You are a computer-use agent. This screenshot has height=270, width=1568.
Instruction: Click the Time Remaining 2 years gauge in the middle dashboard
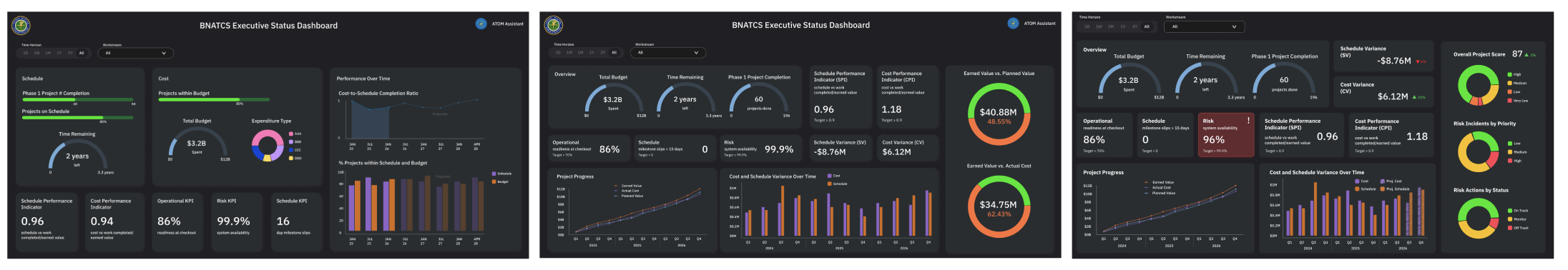[685, 100]
